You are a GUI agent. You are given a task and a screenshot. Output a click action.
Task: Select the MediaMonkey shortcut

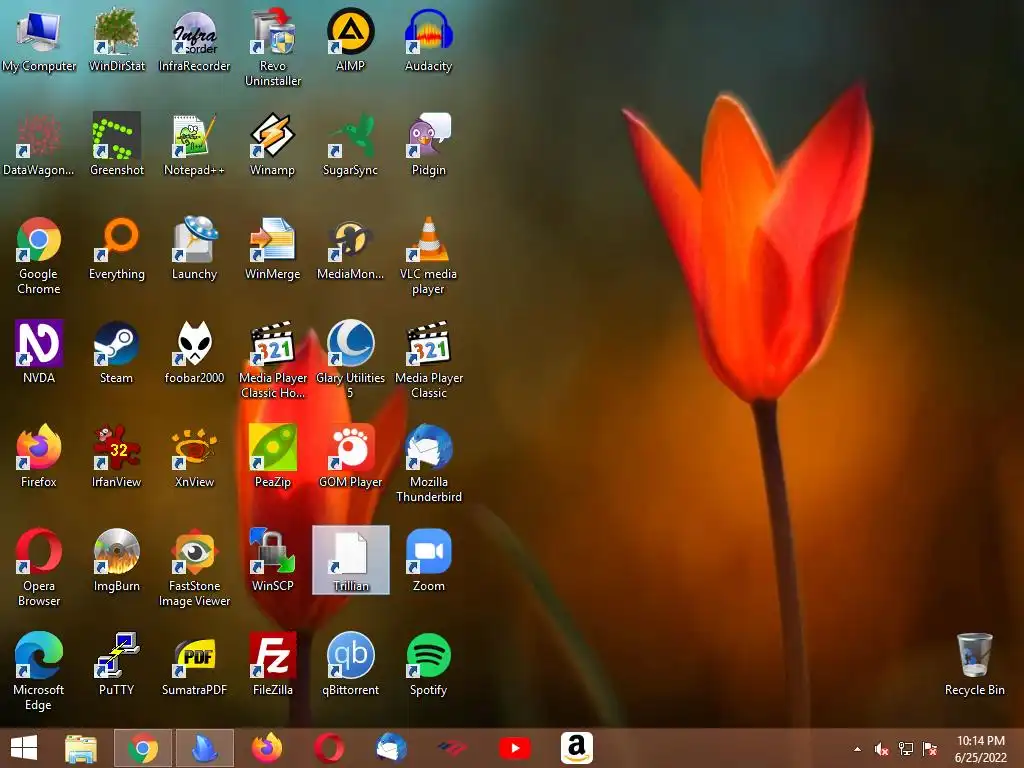(x=351, y=248)
